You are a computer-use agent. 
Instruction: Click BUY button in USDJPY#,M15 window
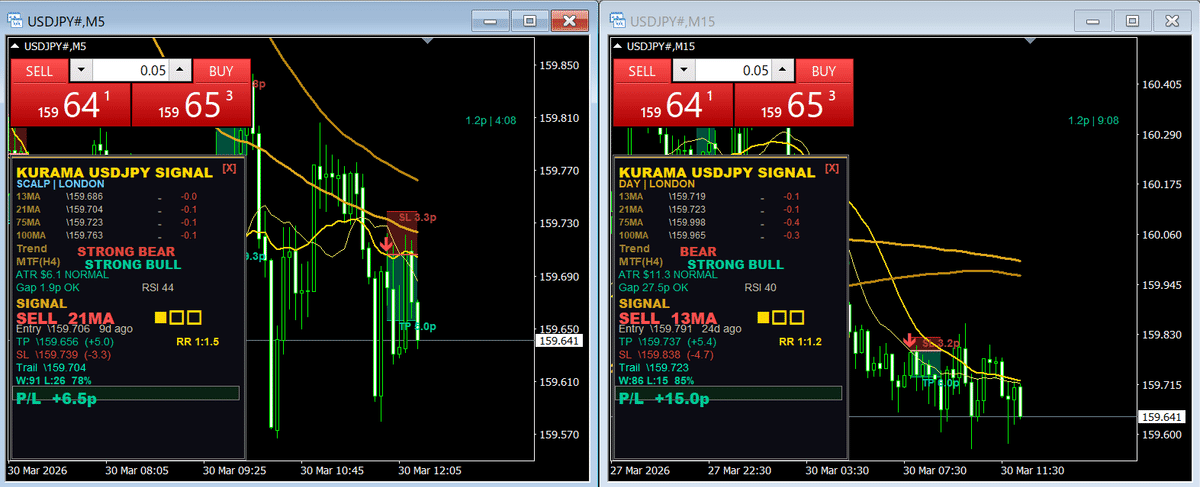(823, 70)
